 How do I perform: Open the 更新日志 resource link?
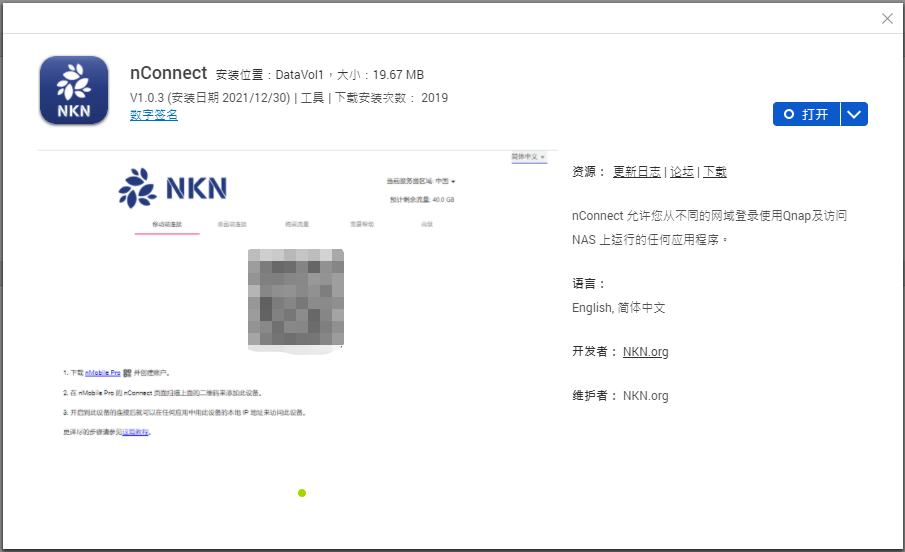tap(637, 171)
